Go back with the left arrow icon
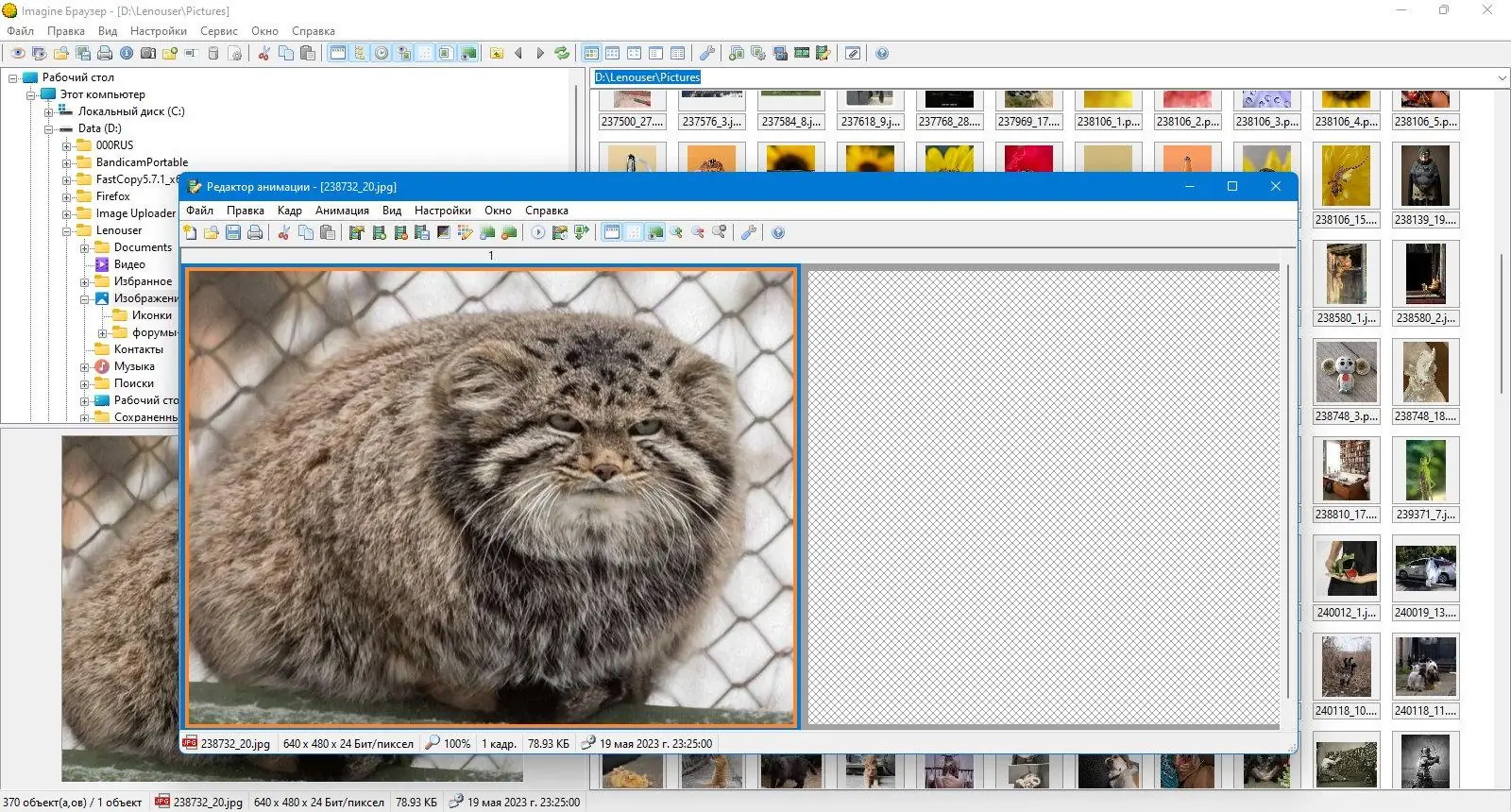The image size is (1511, 812). click(518, 53)
